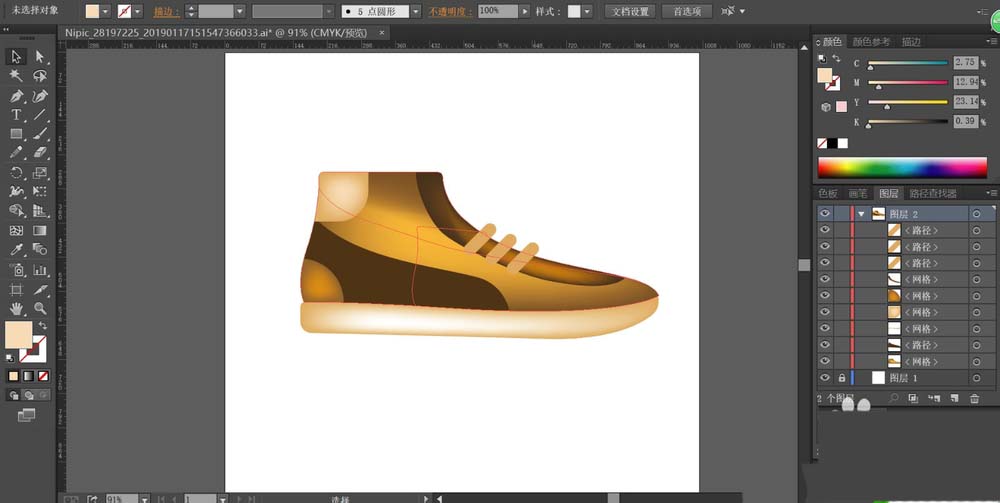1000x503 pixels.
Task: Choose the Line Segment tool
Action: pos(40,115)
